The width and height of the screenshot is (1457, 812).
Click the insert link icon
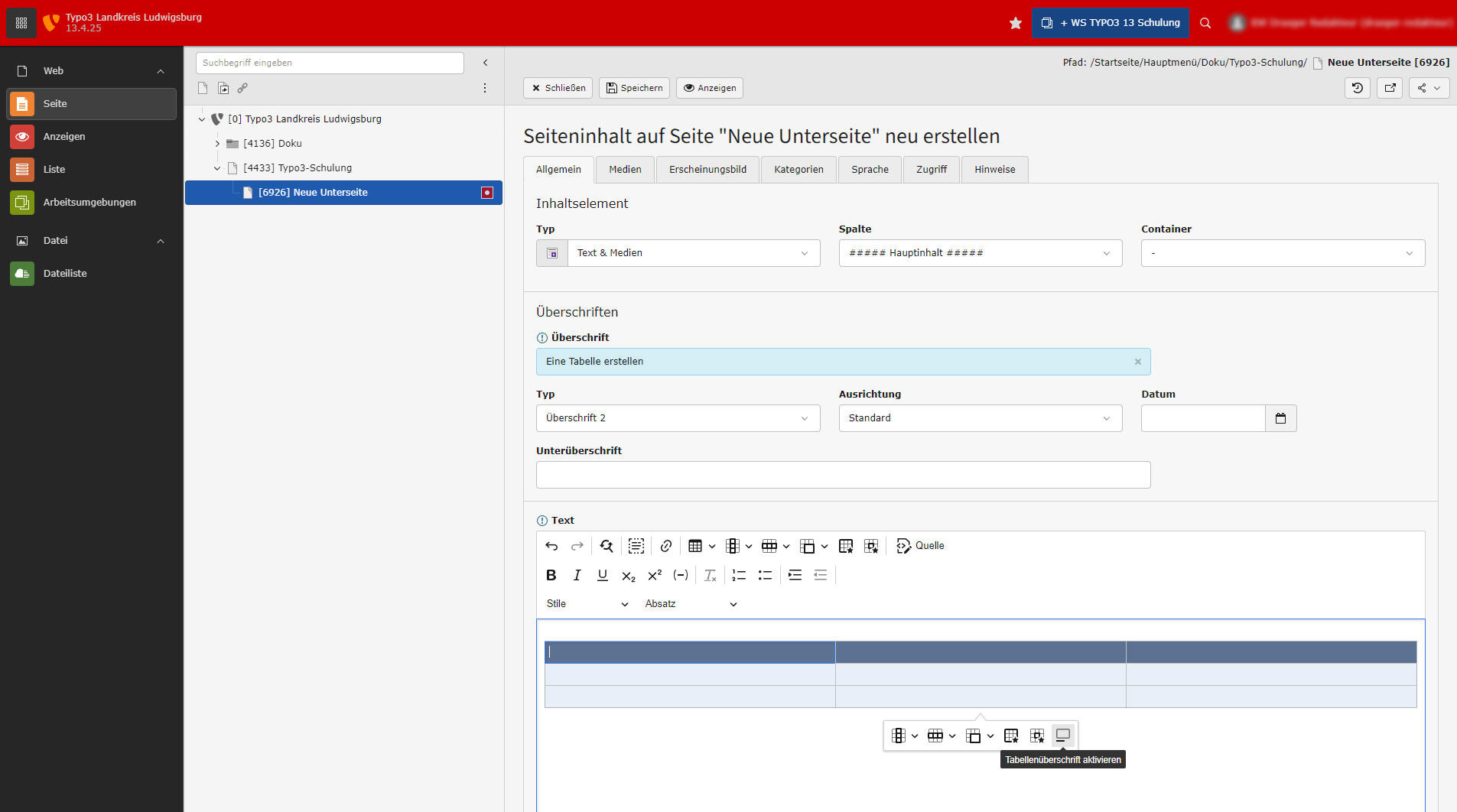pyautogui.click(x=665, y=546)
